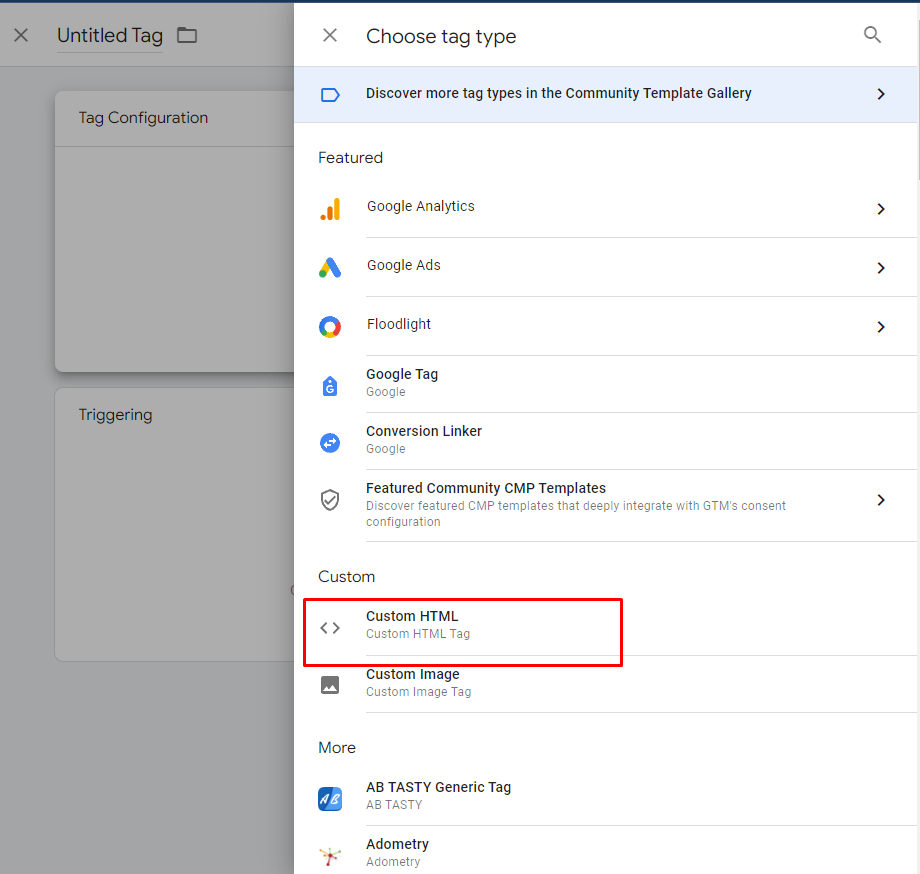920x874 pixels.
Task: Select Google Ads tag type
Action: tap(605, 267)
